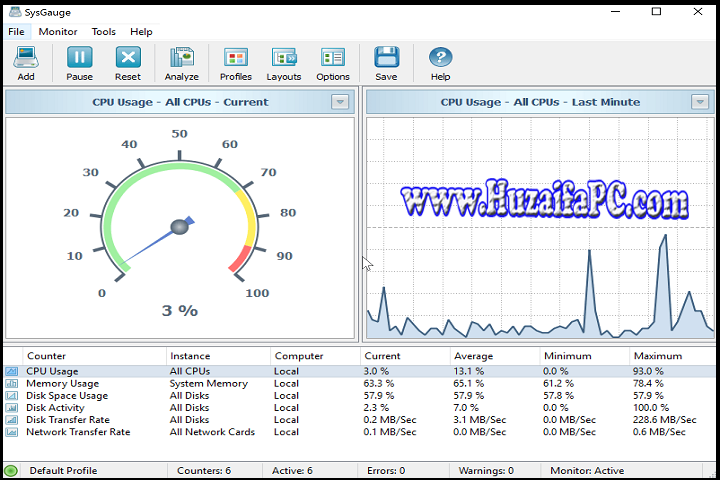Open the Tools menu
This screenshot has height=480, width=720.
(x=103, y=32)
